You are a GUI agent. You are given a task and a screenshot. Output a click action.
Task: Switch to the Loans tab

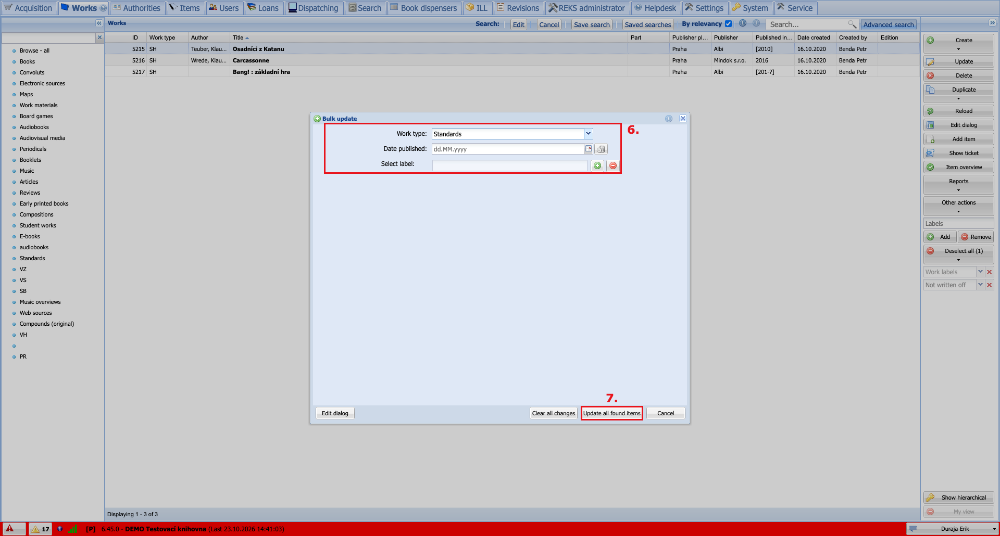point(263,8)
